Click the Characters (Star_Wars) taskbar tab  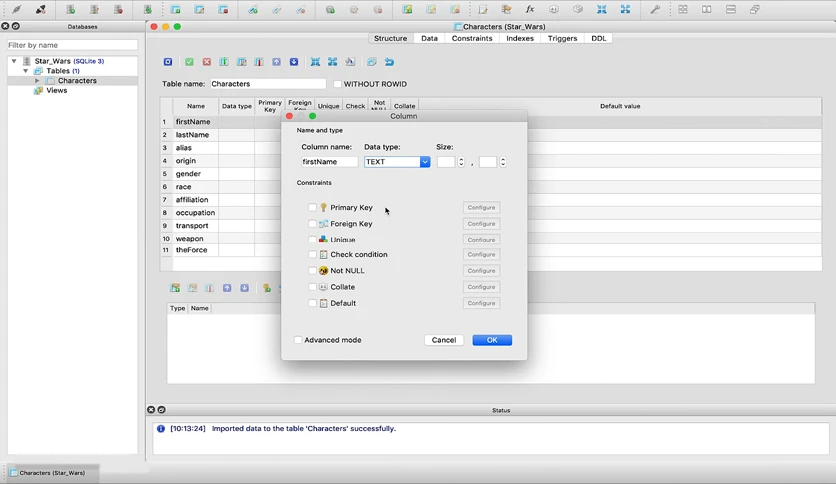click(52, 473)
